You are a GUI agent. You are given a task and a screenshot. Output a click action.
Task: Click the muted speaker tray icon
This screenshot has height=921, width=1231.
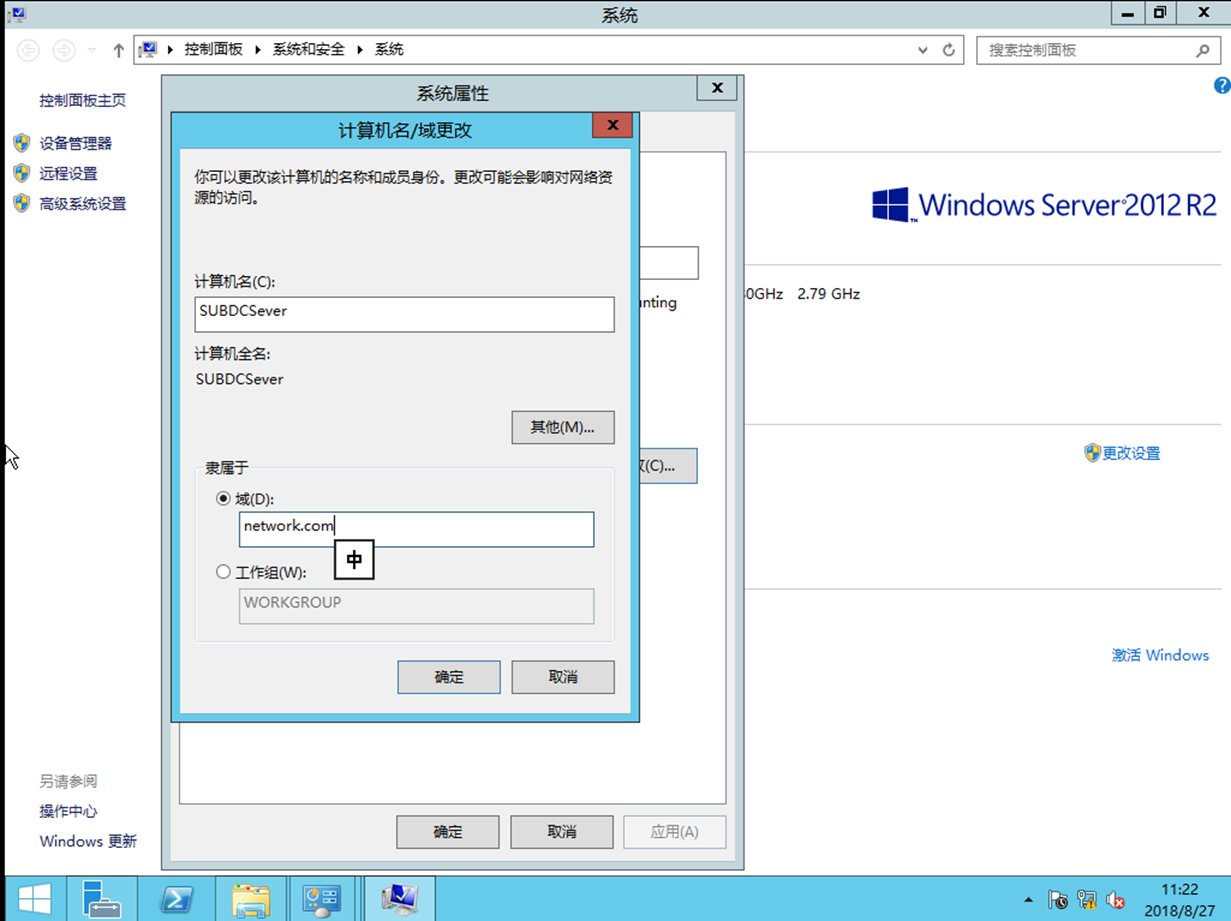point(1116,899)
